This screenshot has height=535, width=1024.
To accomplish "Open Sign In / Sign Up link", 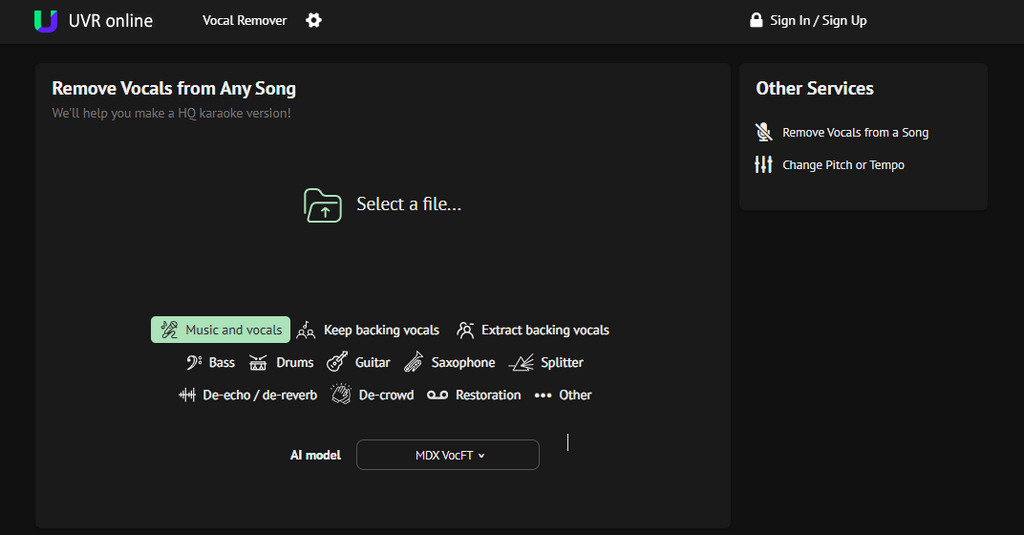I will coord(818,20).
